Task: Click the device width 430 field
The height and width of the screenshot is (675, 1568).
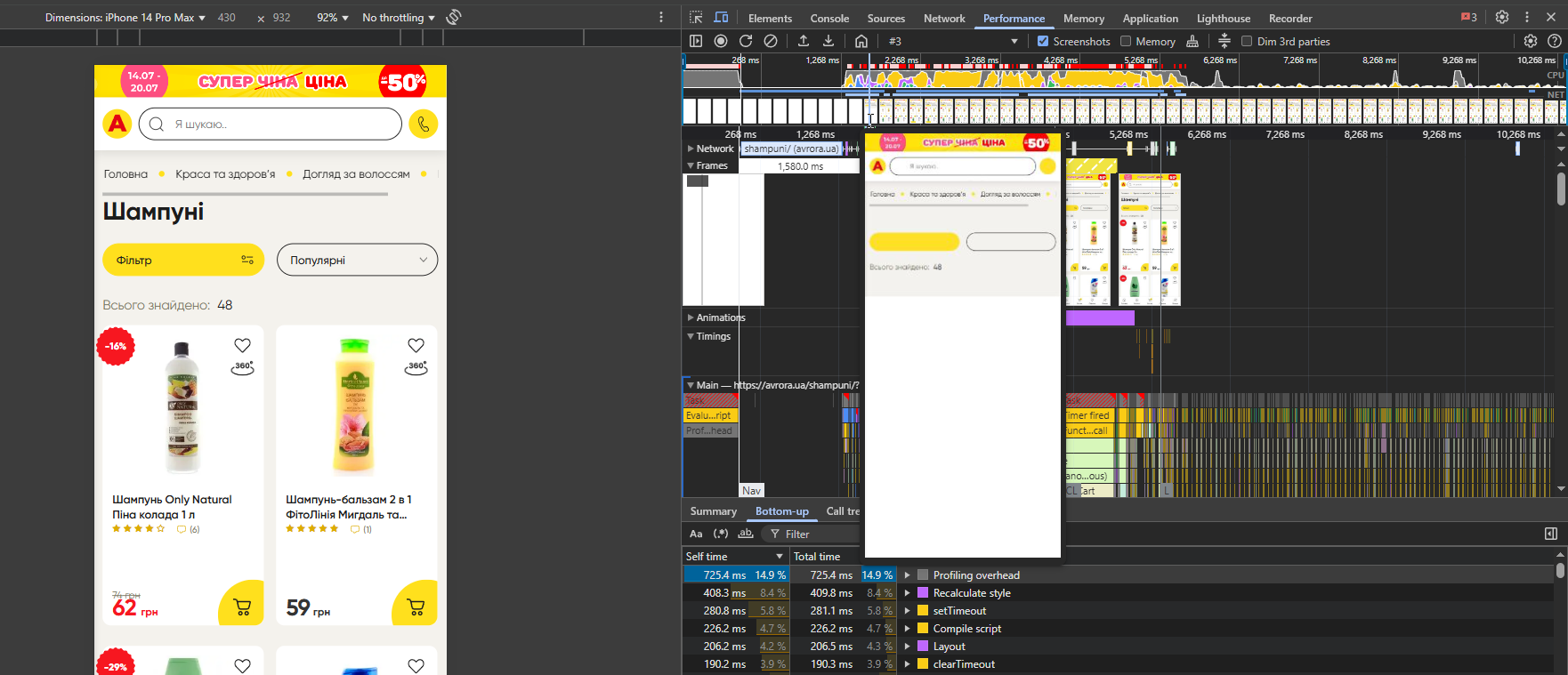Action: pos(227,17)
